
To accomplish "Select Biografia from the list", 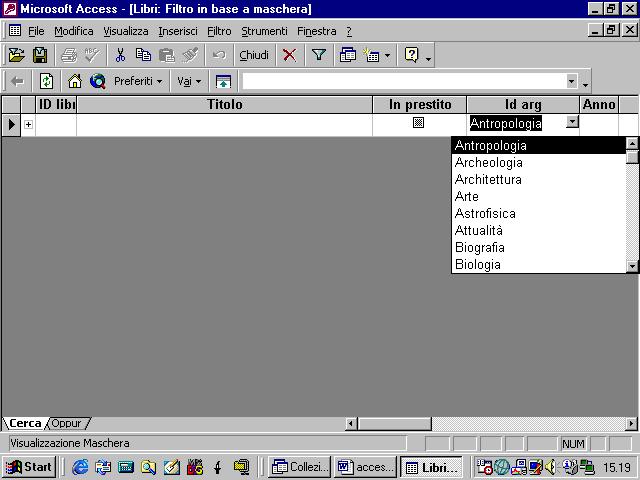I will (539, 247).
